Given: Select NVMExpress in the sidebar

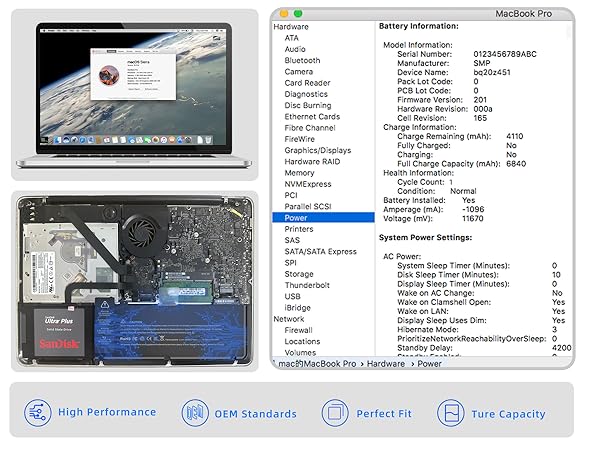Looking at the screenshot, I should [308, 184].
